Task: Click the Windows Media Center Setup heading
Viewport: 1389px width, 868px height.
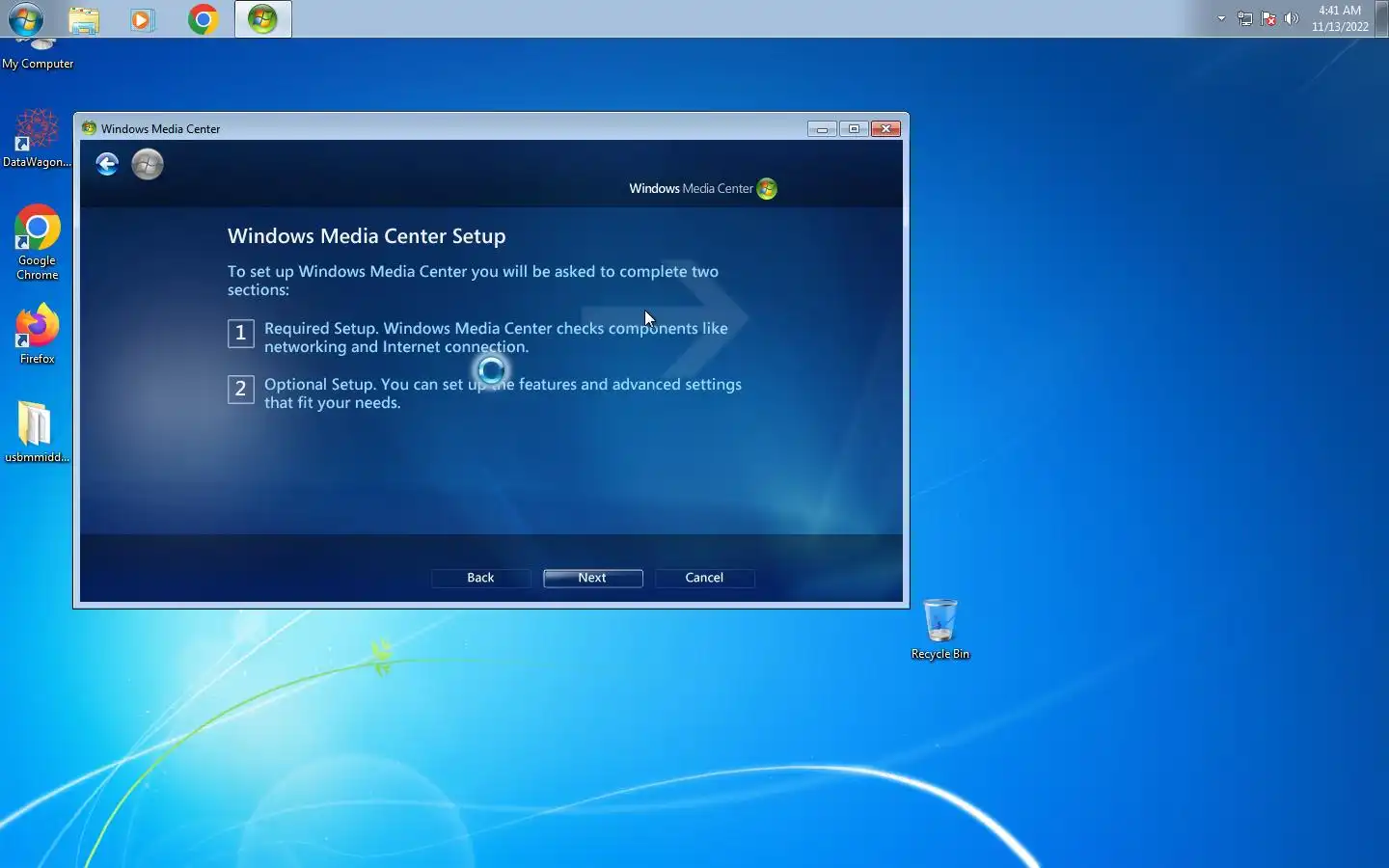Action: 367,236
